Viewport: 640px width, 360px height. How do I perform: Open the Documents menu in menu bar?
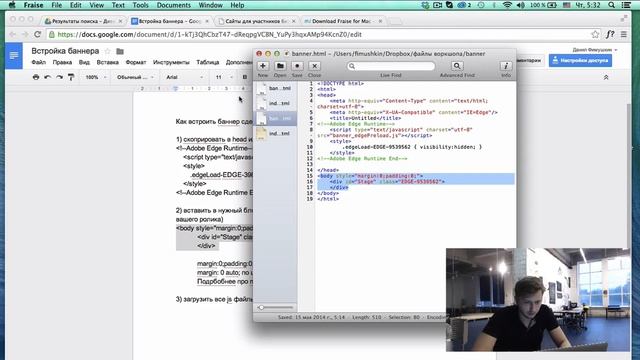173,5
